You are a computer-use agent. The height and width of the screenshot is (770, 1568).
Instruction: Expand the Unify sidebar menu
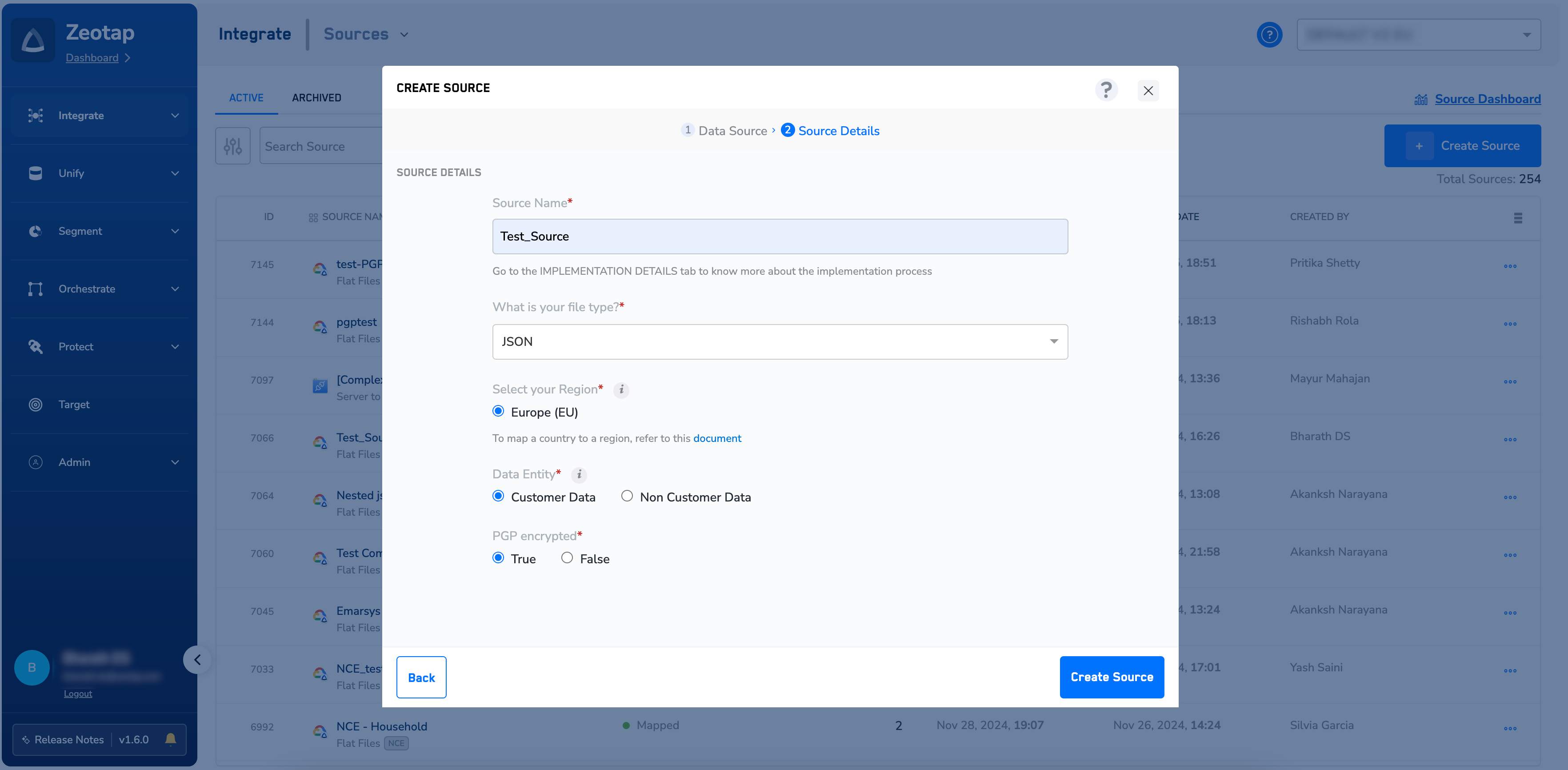tap(100, 173)
